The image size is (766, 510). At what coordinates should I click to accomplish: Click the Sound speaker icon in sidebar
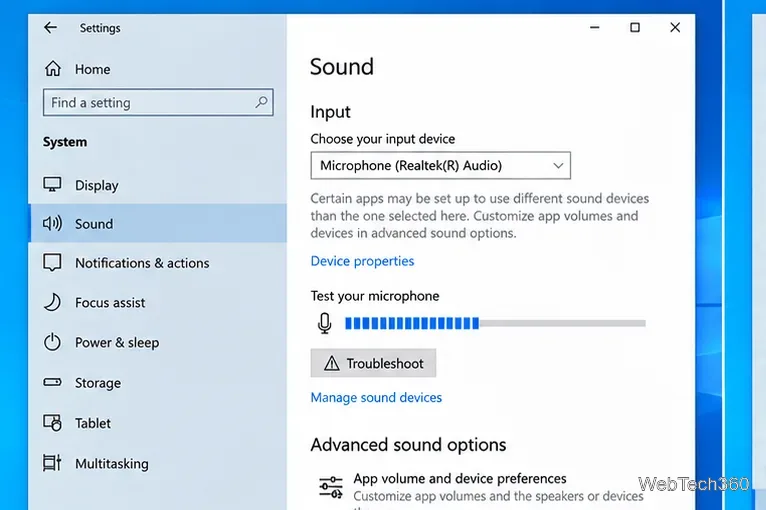pyautogui.click(x=52, y=223)
